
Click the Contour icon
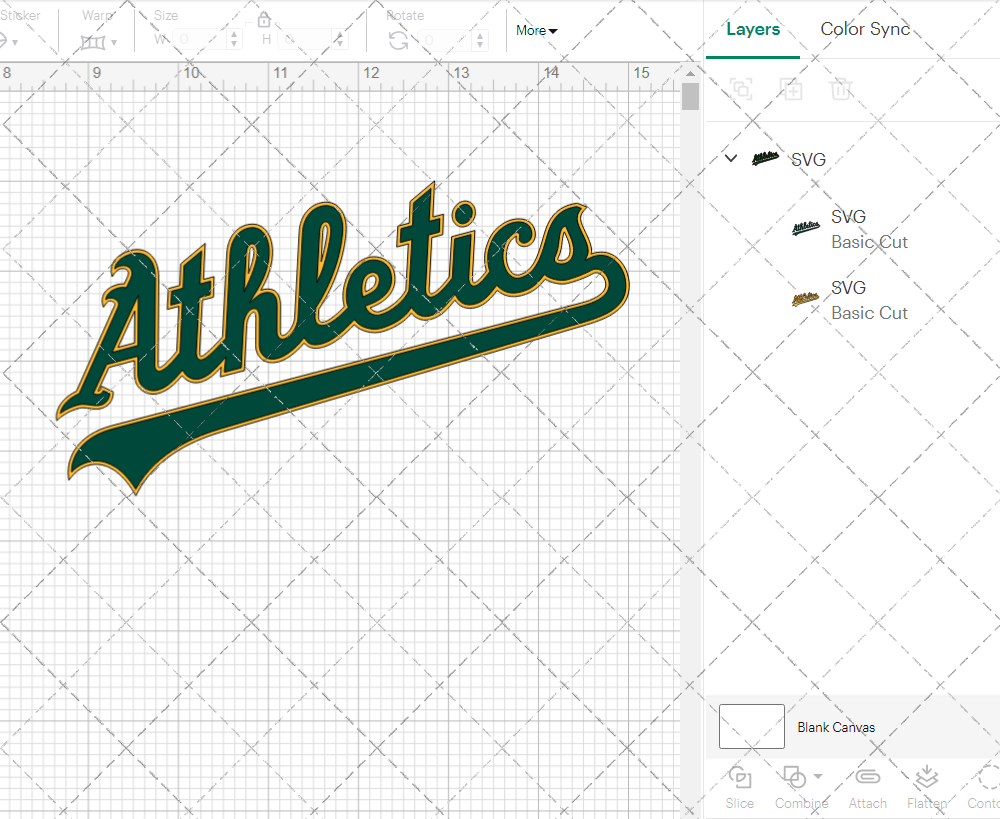click(x=988, y=778)
